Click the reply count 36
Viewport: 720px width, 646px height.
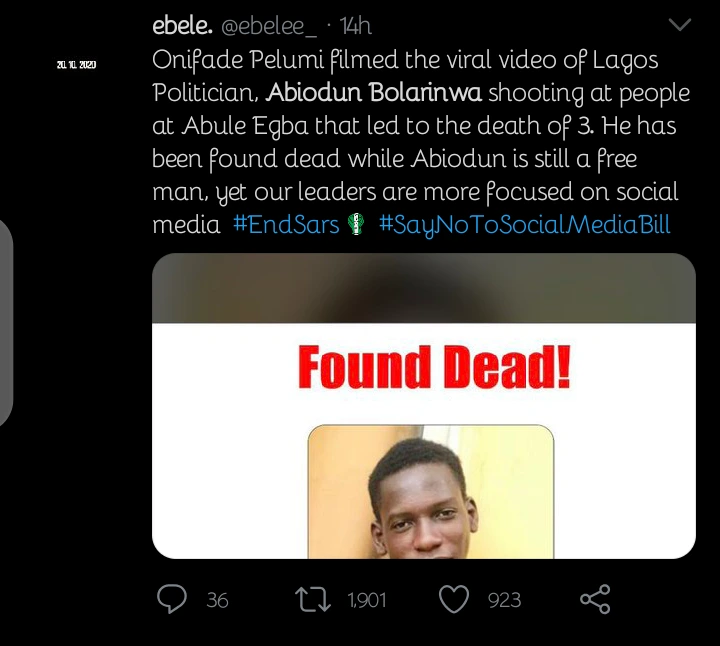pyautogui.click(x=217, y=600)
